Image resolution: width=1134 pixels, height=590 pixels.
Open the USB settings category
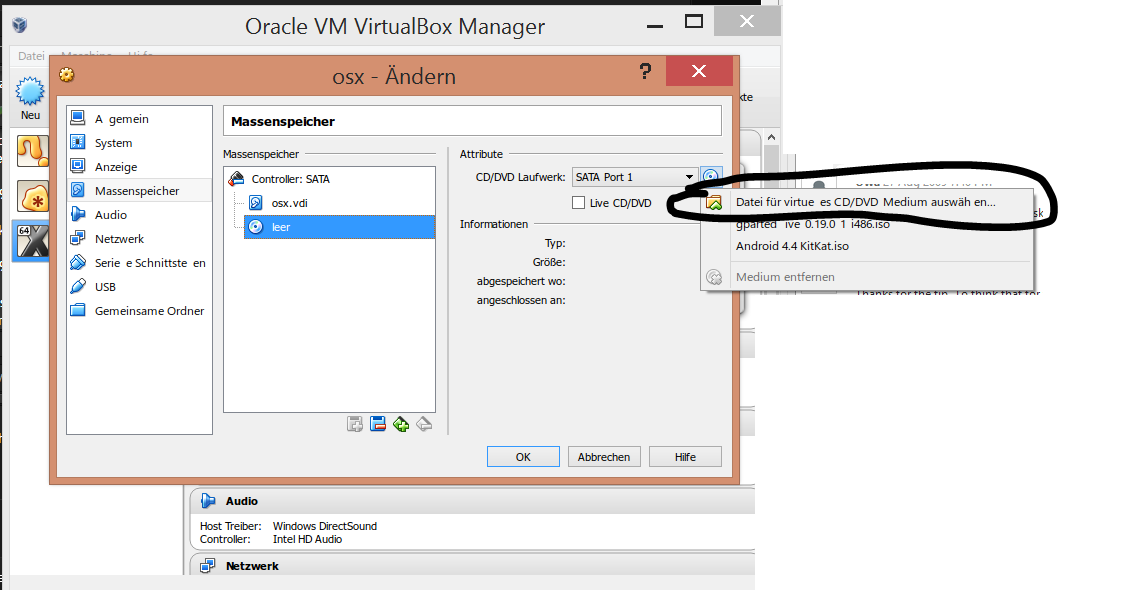(139, 286)
